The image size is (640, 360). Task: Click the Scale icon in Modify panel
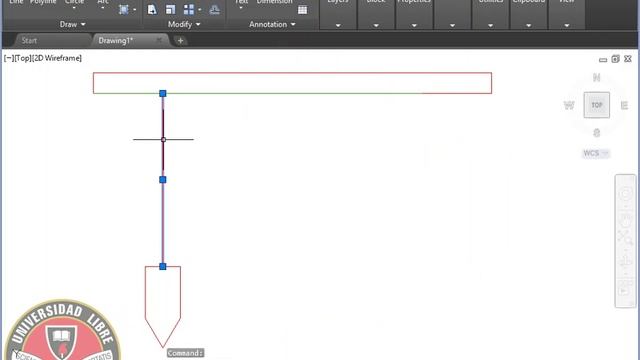[x=170, y=9]
